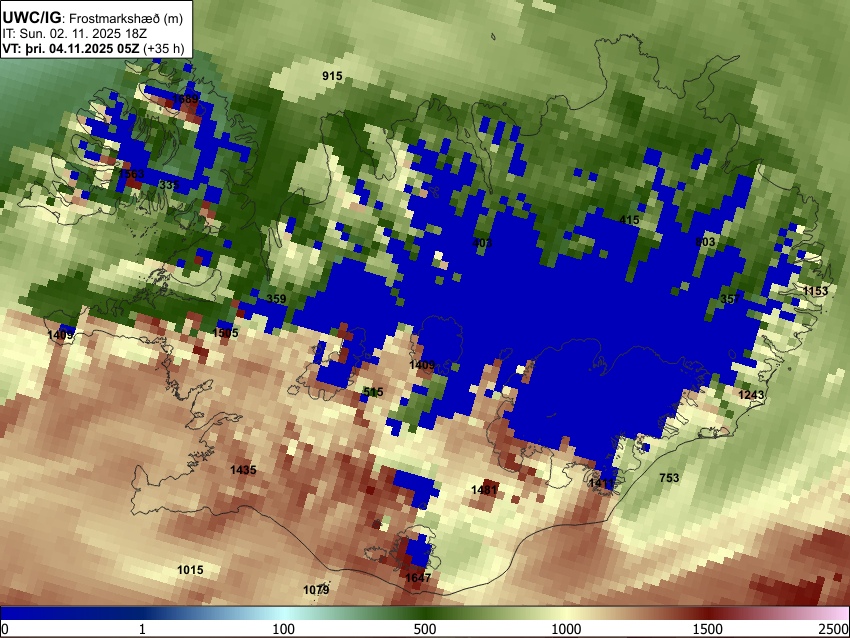Click the 335 value on the map
This screenshot has height=638, width=850.
click(169, 185)
